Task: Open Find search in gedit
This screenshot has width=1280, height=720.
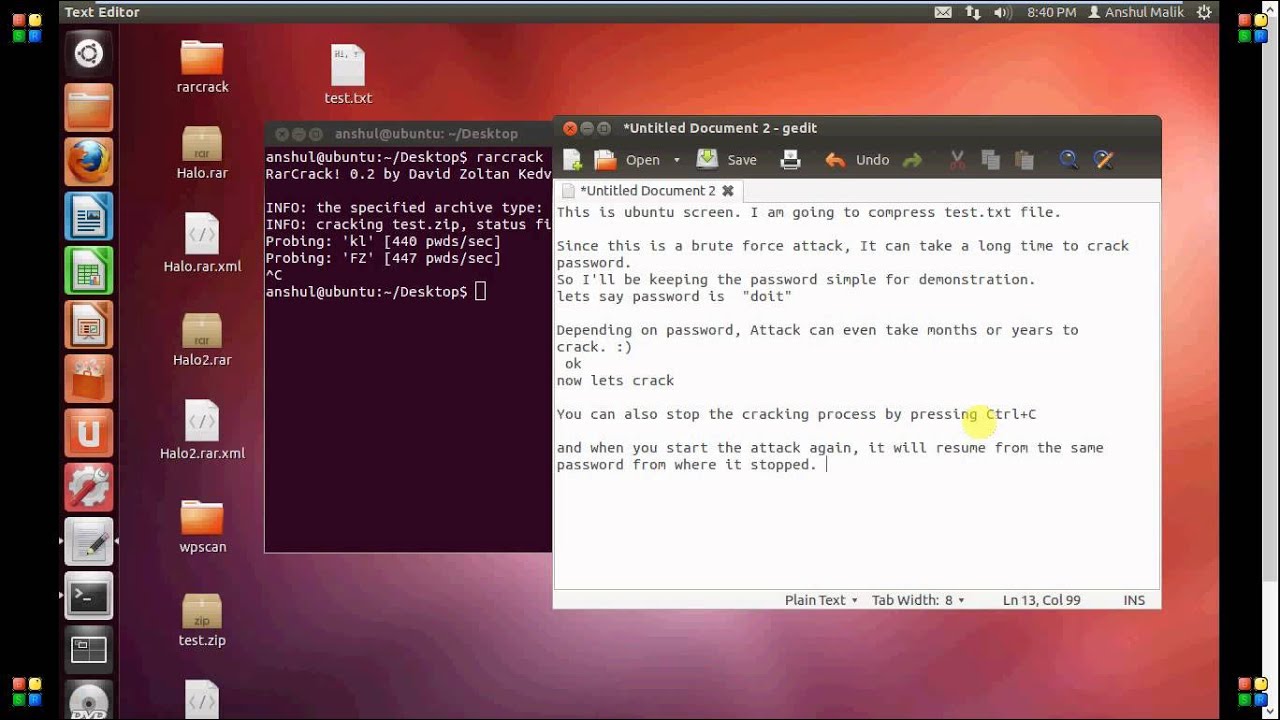Action: point(1069,160)
